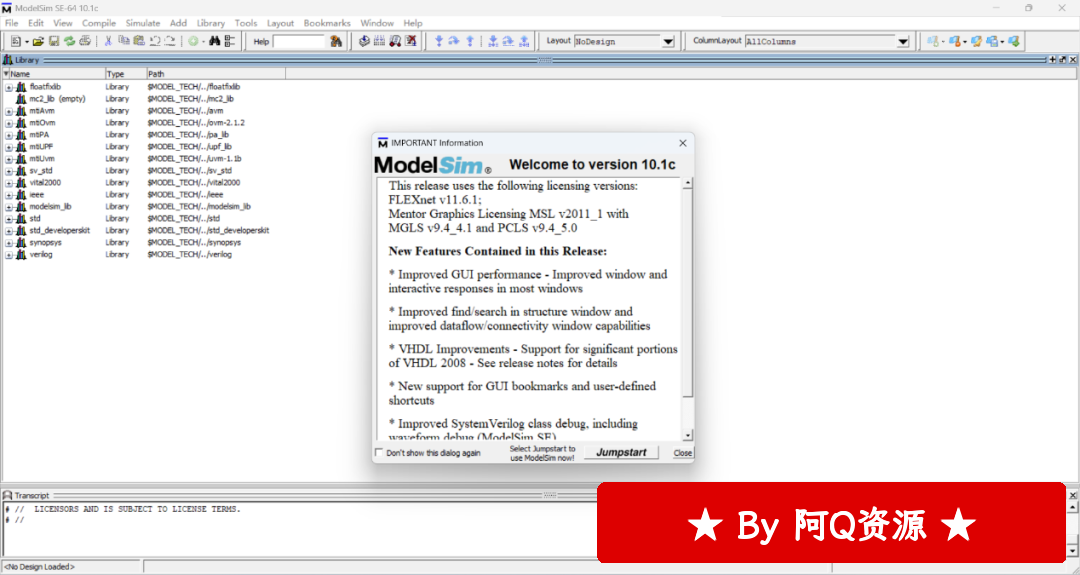Click the "<No Design Loaded>" status text

[39, 567]
